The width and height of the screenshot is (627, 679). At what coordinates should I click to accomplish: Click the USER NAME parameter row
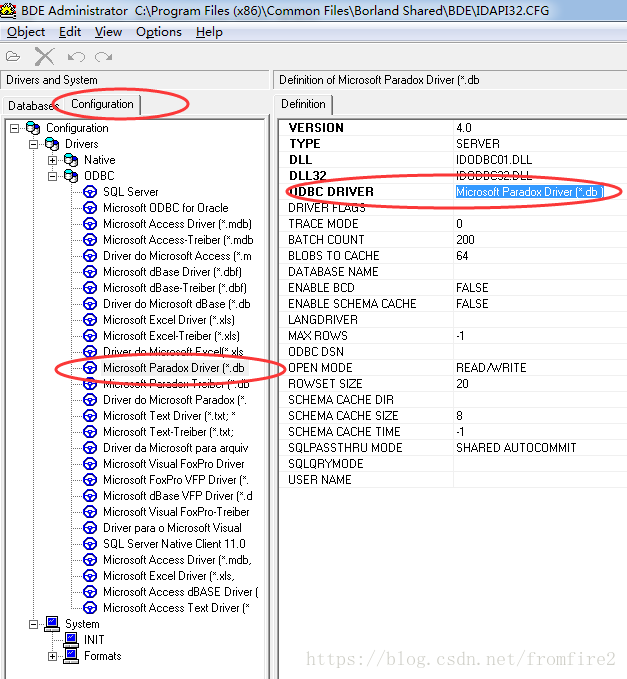click(453, 480)
